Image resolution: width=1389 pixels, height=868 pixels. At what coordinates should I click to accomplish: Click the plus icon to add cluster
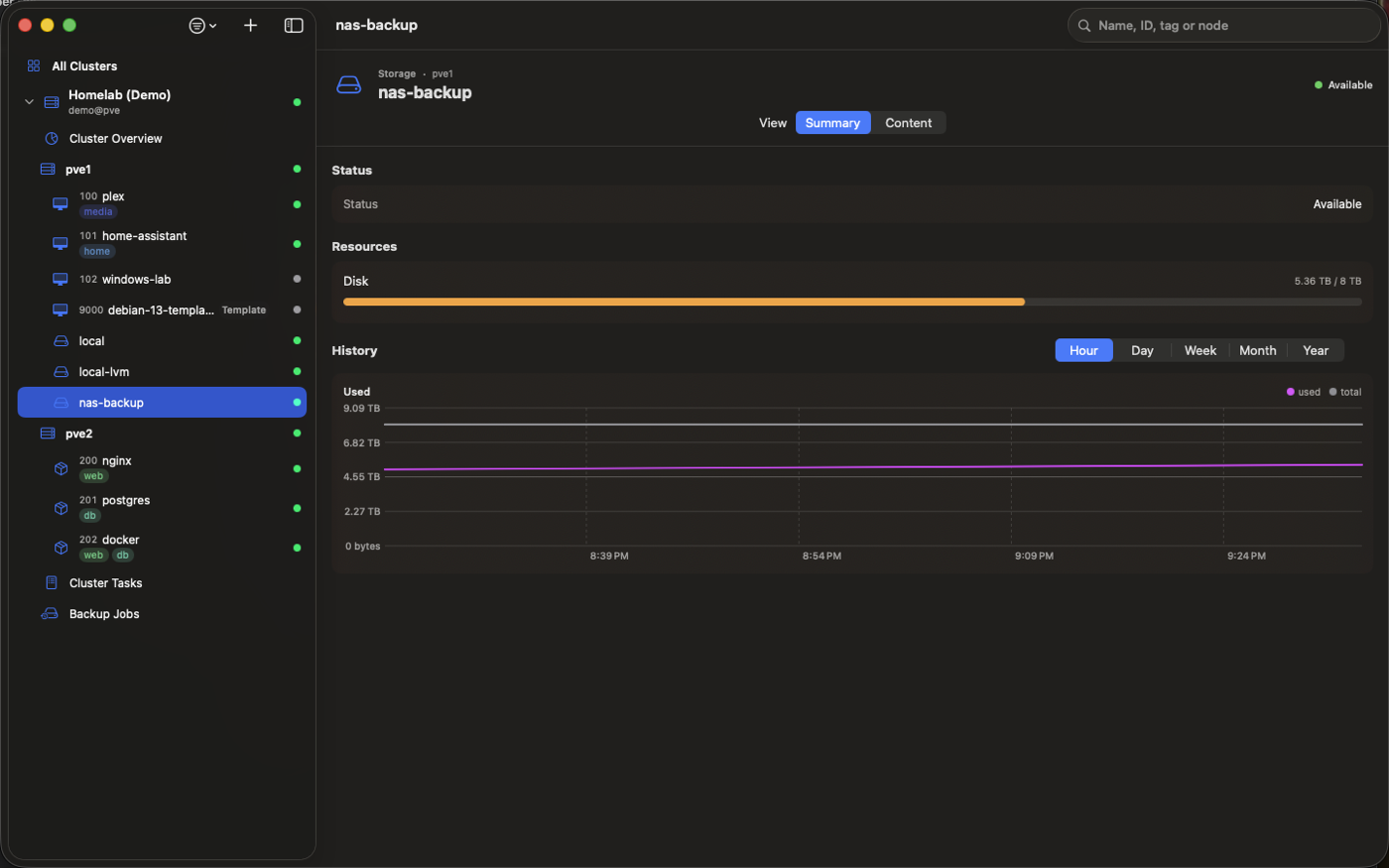click(251, 26)
